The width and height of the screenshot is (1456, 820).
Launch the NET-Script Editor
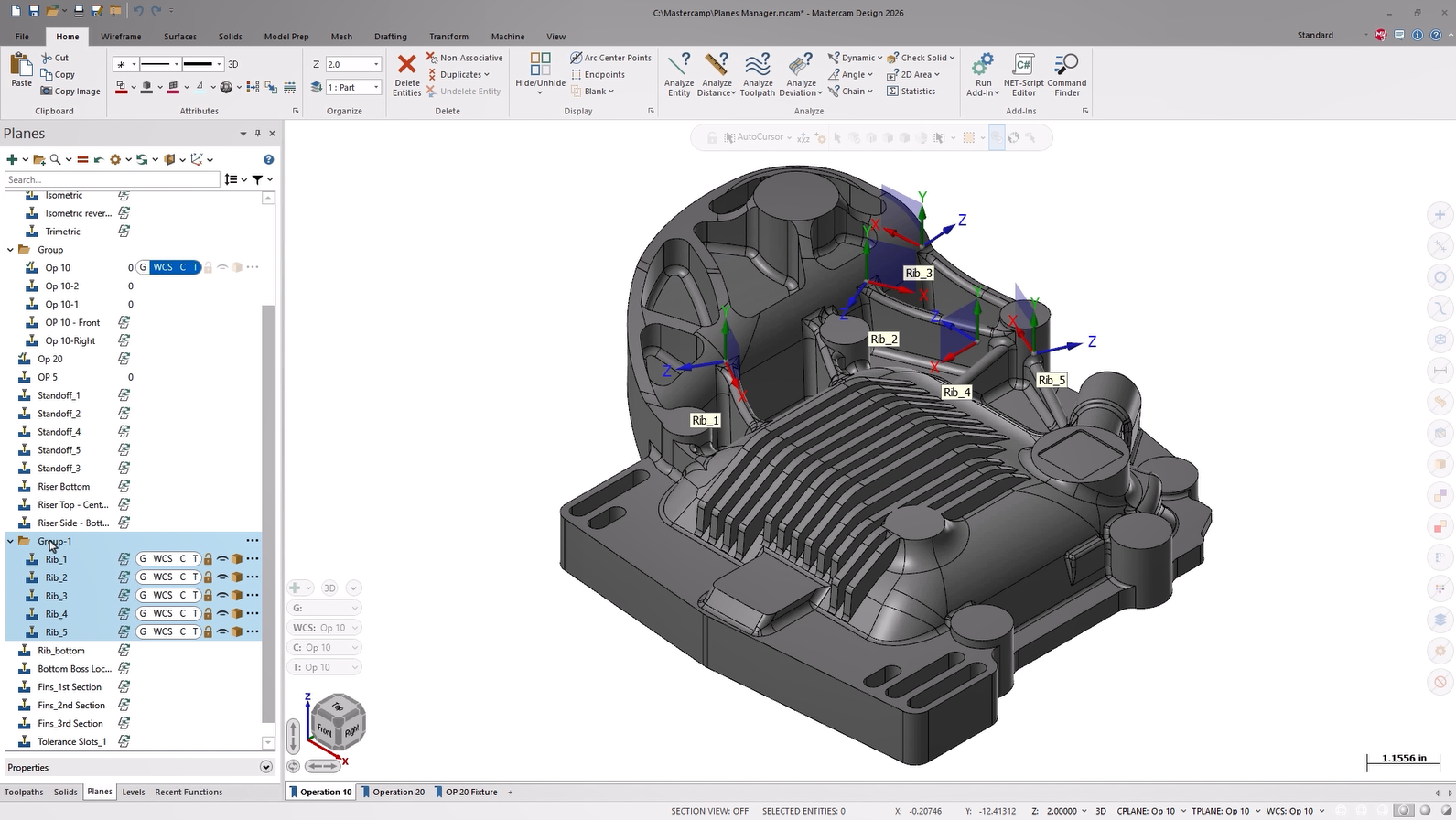coord(1023,74)
